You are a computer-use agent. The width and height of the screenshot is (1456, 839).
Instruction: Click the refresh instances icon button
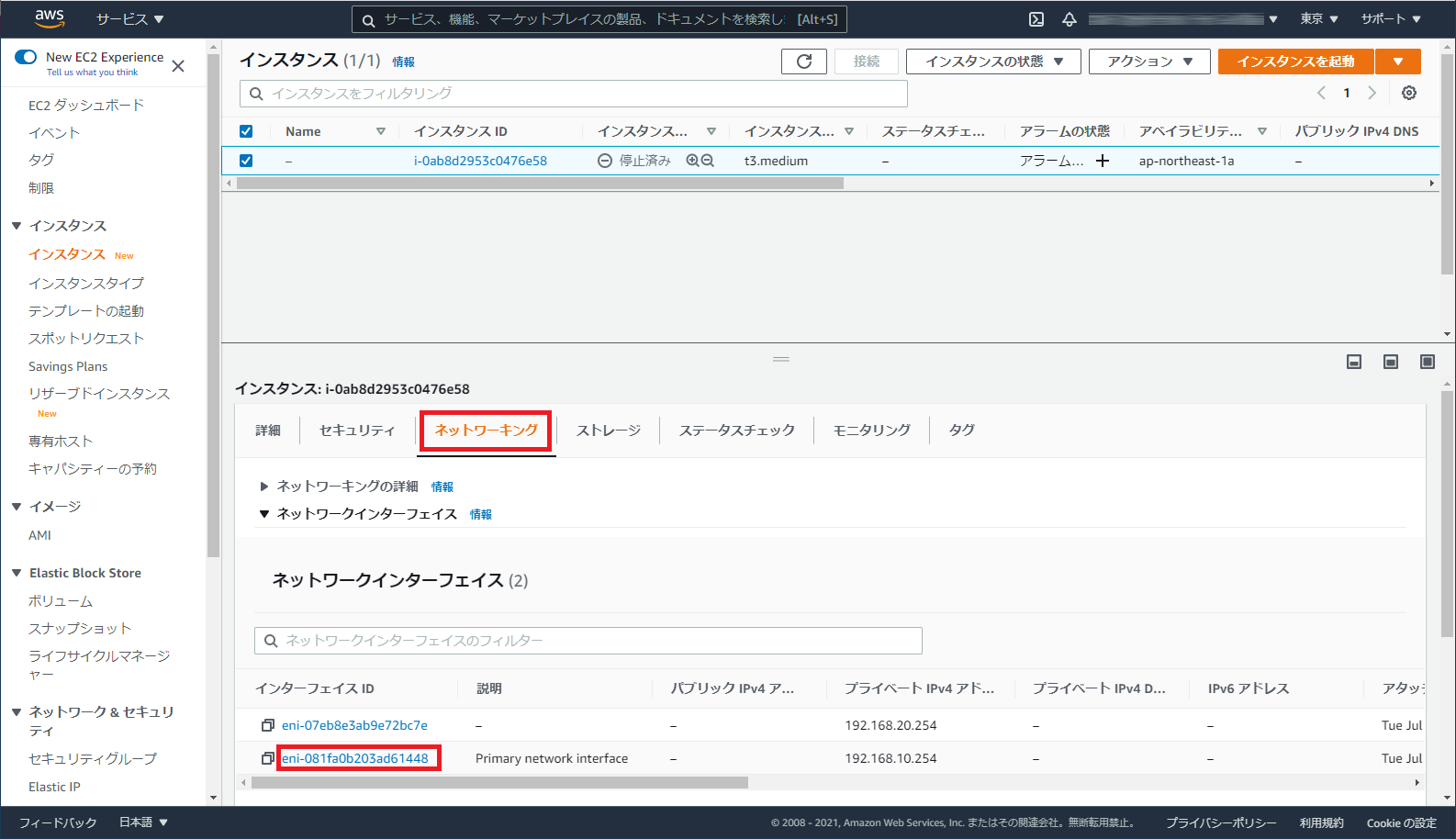click(803, 62)
